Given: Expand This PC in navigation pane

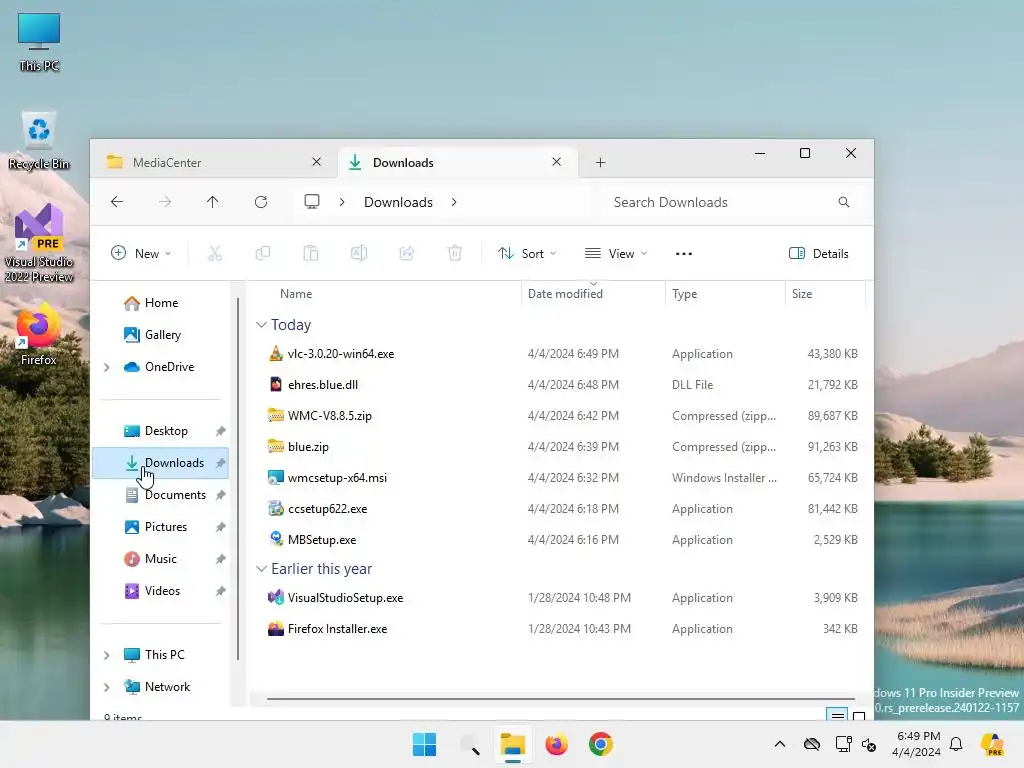Looking at the screenshot, I should (x=106, y=655).
